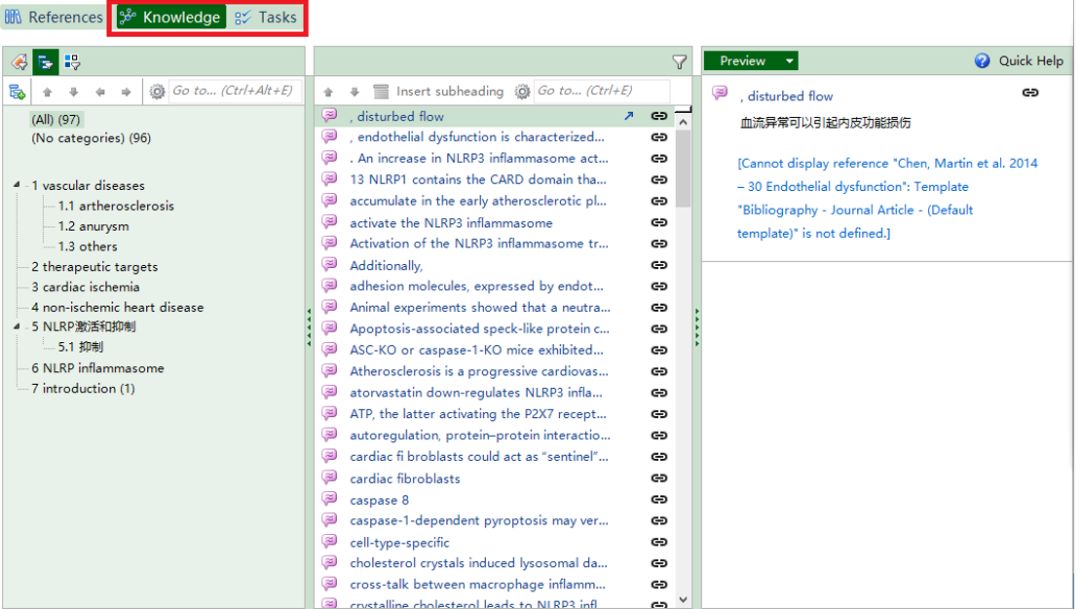
Task: Select category 6 NLRP inflammasome
Action: 98,368
